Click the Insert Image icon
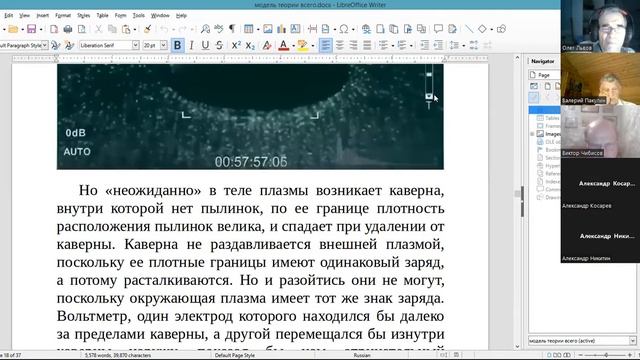 click(x=268, y=29)
